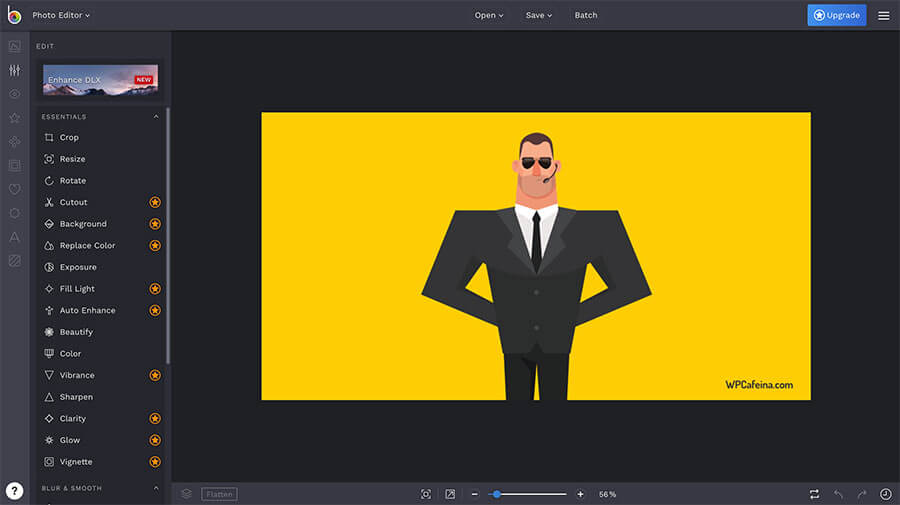This screenshot has height=505, width=900.
Task: Select Batch from the top bar
Action: click(586, 15)
